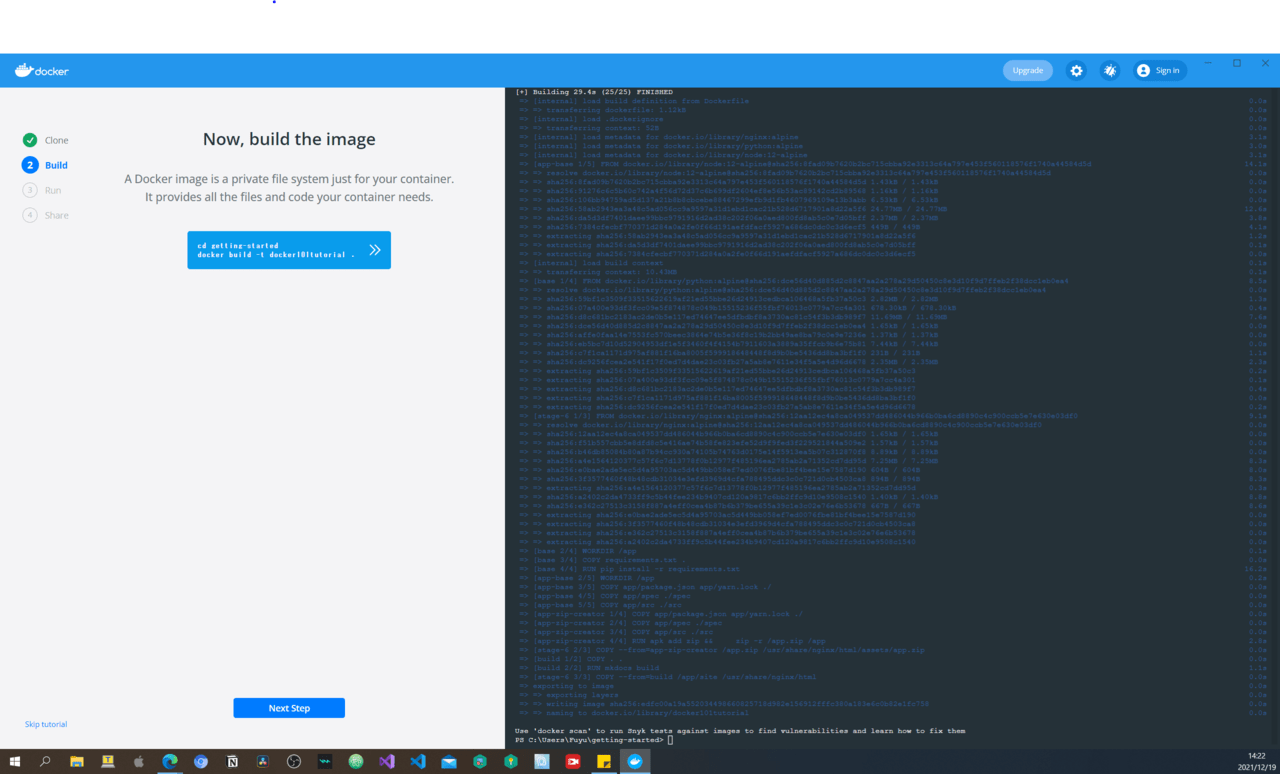This screenshot has height=774, width=1280.
Task: Open Sticky Notes from taskbar
Action: pyautogui.click(x=604, y=761)
